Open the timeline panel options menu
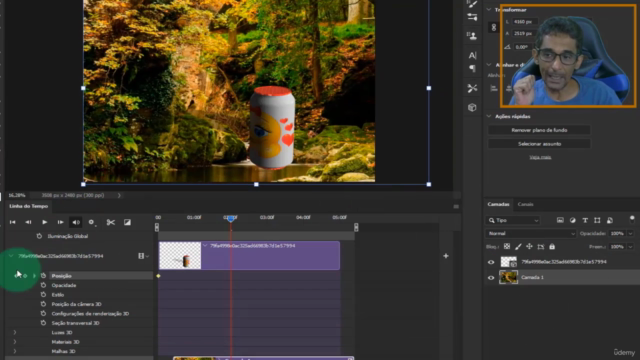 [x=456, y=207]
